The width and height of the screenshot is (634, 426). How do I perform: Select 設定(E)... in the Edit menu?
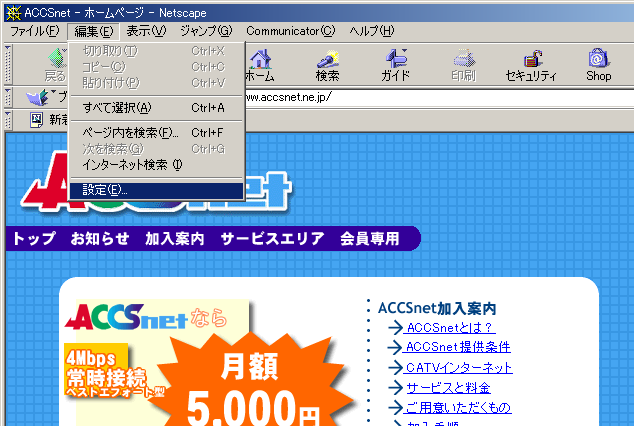point(157,190)
